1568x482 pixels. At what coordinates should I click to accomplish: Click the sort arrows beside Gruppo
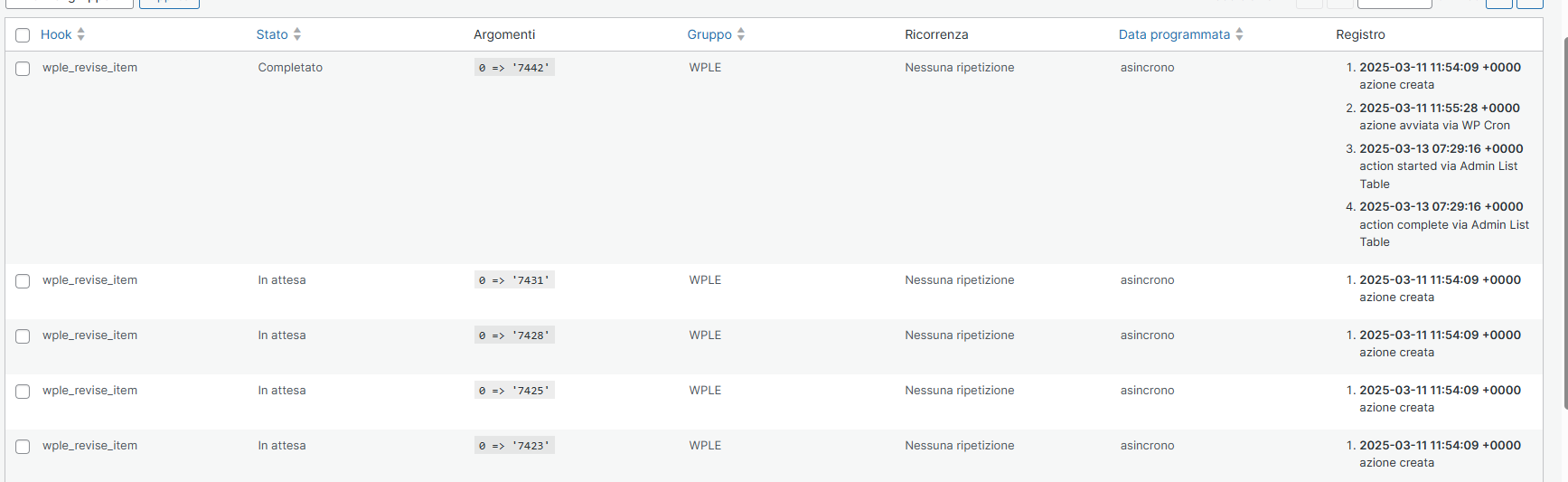(740, 34)
